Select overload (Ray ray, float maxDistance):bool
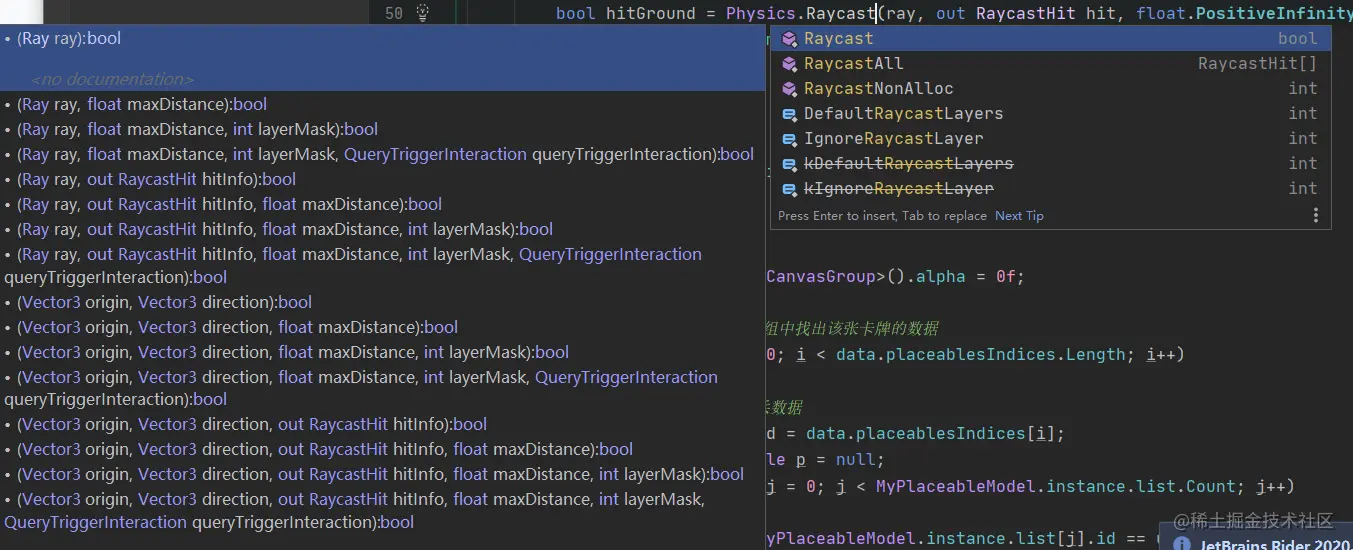 pyautogui.click(x=136, y=104)
